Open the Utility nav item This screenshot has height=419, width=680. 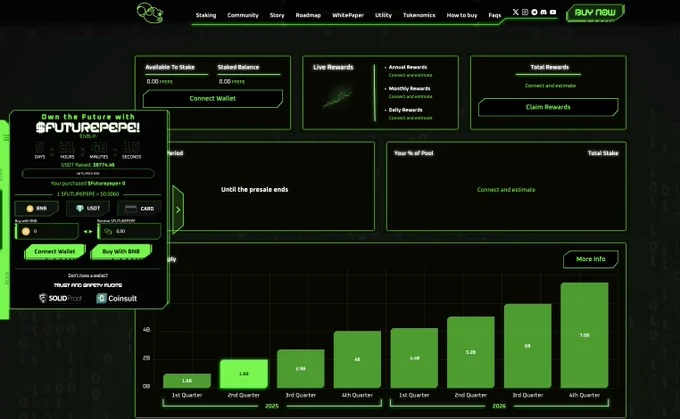pos(383,15)
